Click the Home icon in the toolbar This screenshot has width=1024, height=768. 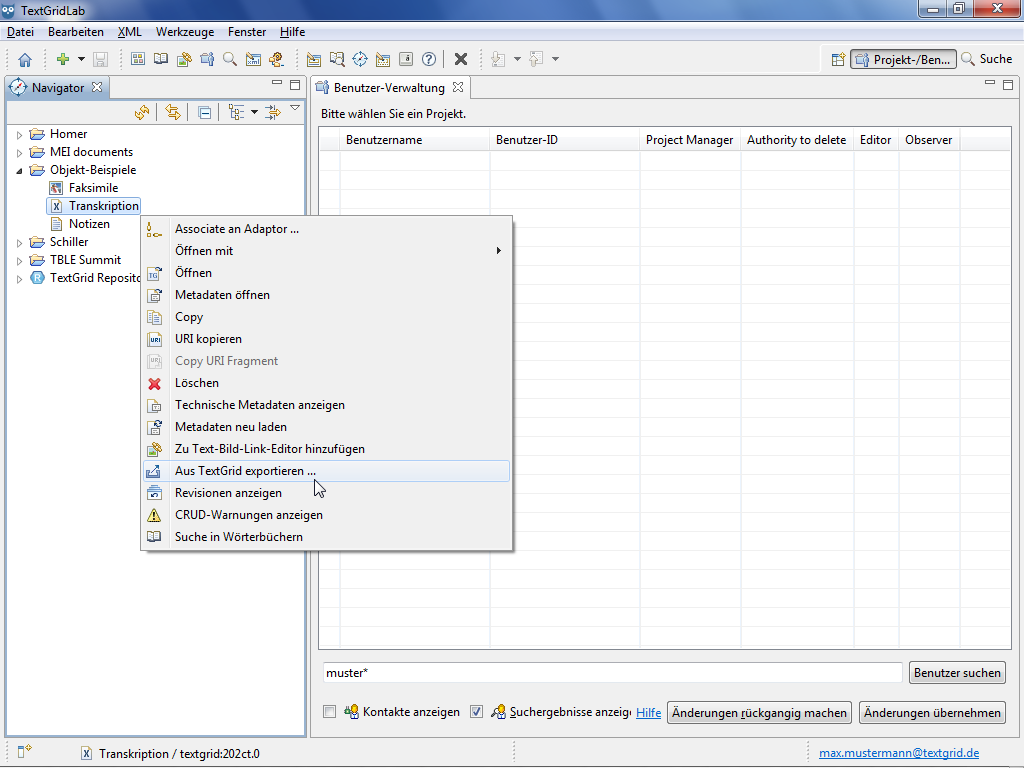click(25, 60)
